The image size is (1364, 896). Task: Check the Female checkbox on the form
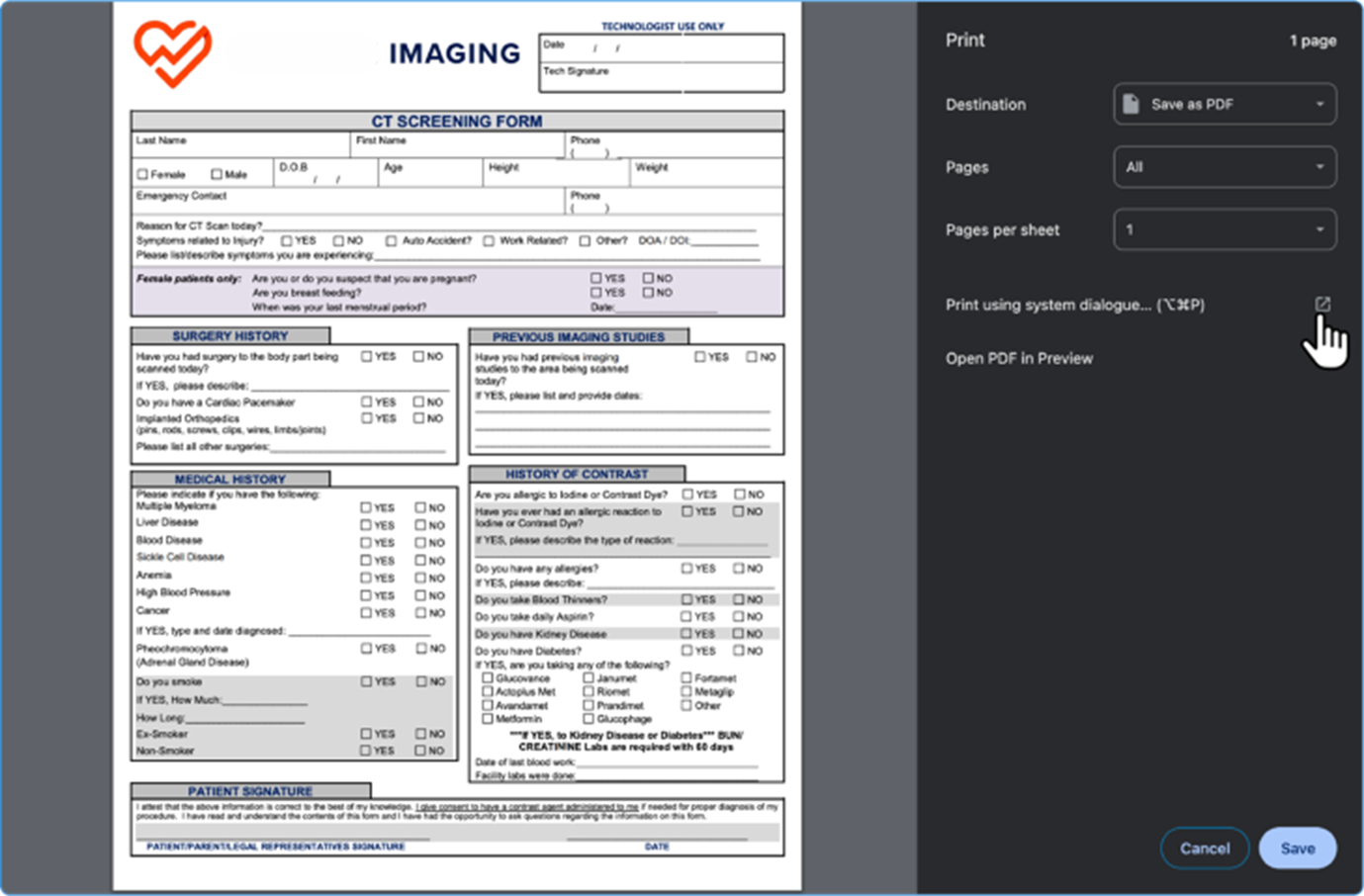point(142,174)
